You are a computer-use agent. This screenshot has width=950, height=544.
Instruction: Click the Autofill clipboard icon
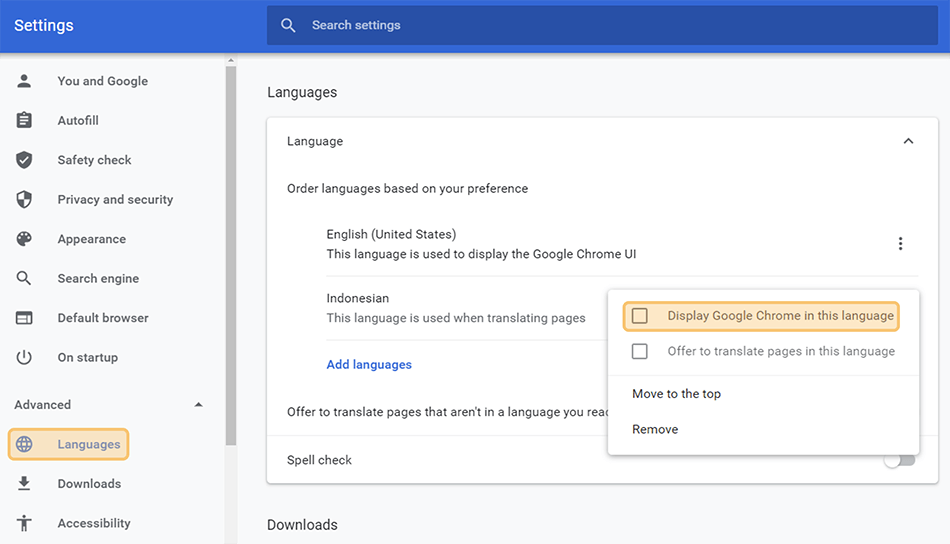24,121
